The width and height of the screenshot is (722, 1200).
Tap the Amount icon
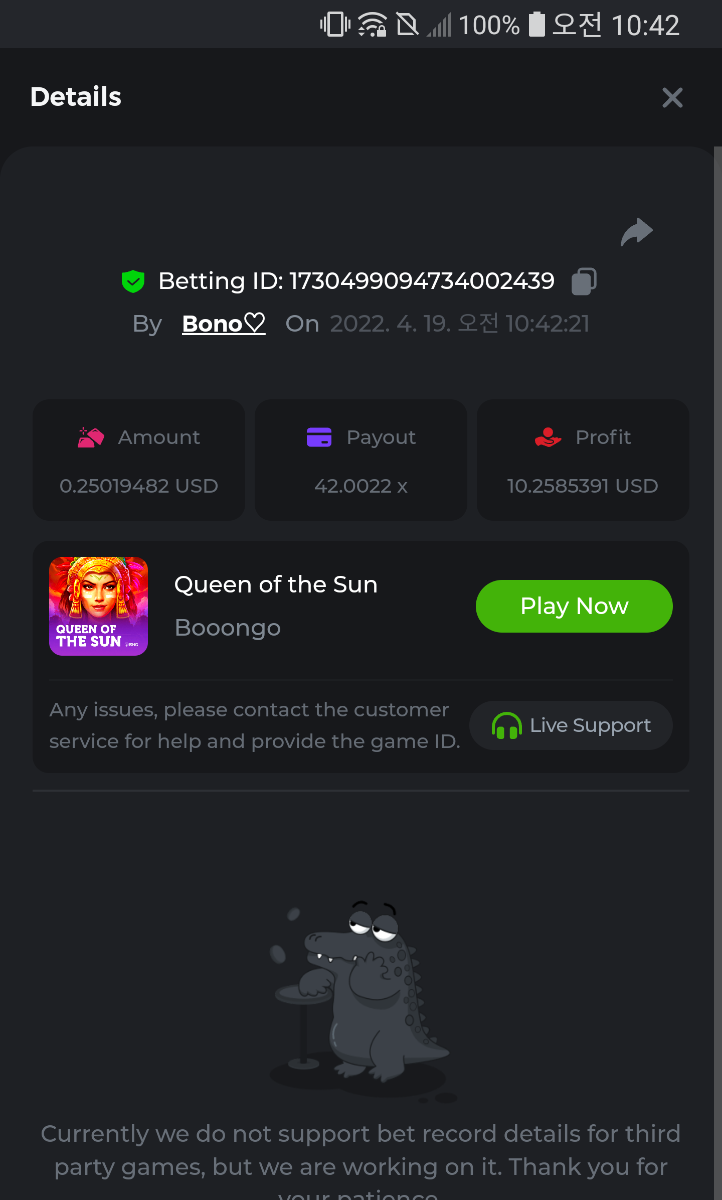coord(91,437)
